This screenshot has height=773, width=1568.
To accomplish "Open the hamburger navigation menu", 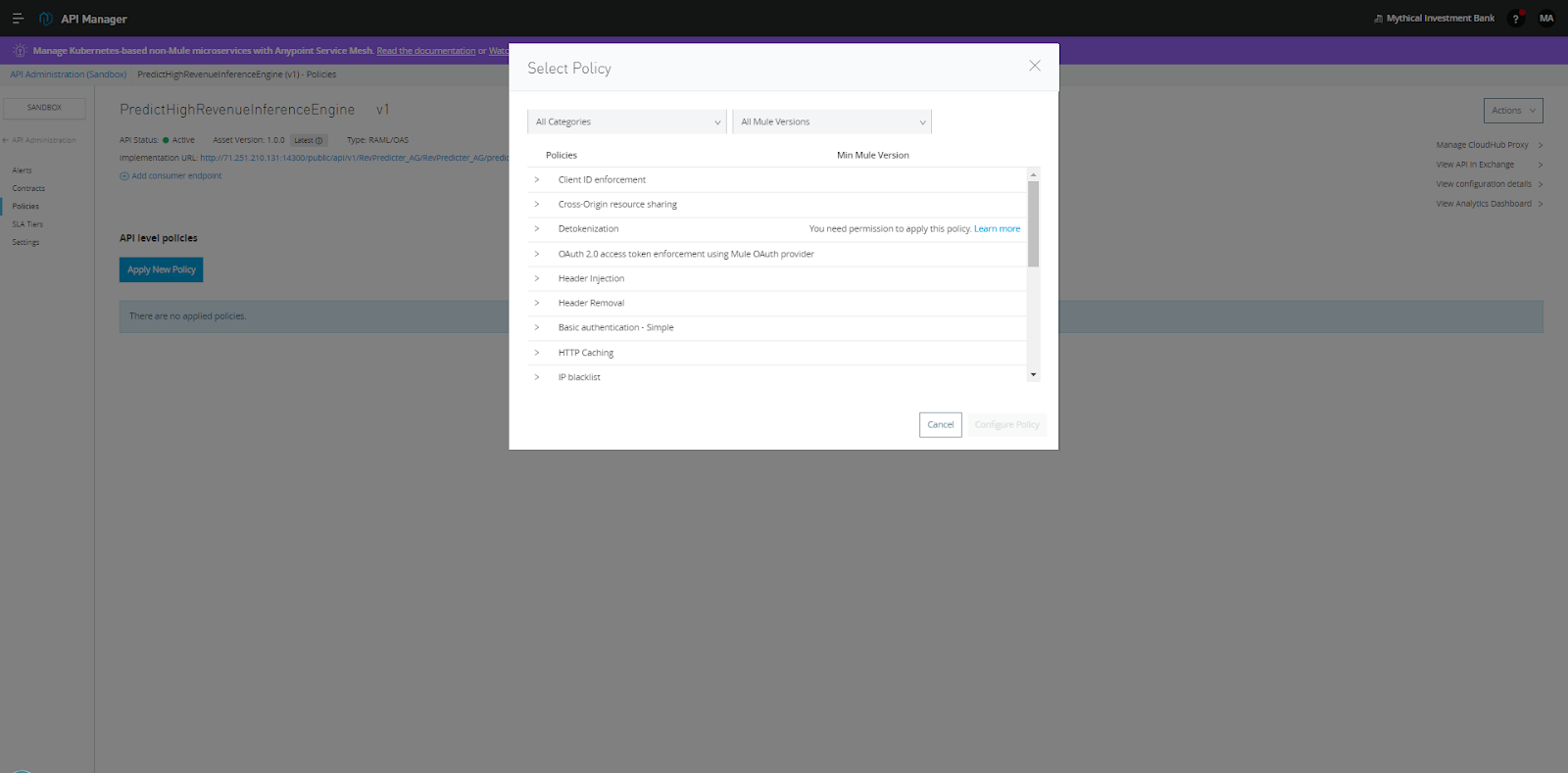I will tap(18, 19).
